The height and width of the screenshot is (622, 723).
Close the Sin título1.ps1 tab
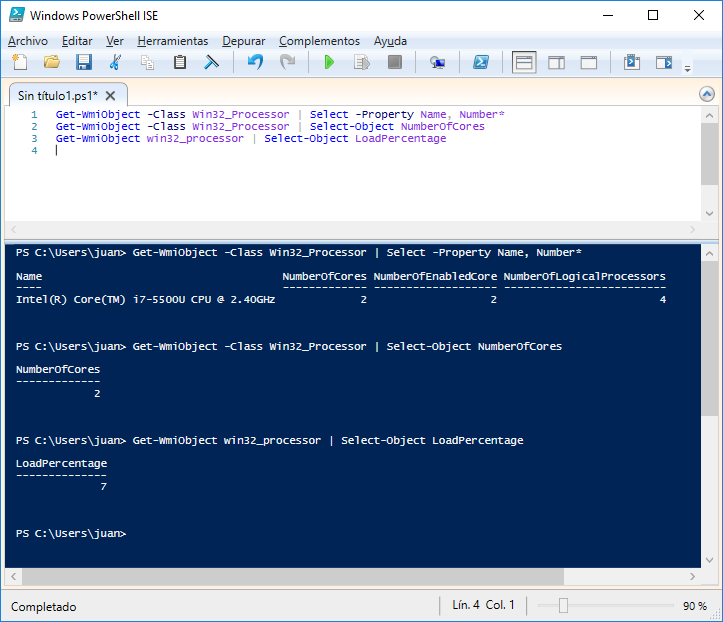[x=110, y=95]
